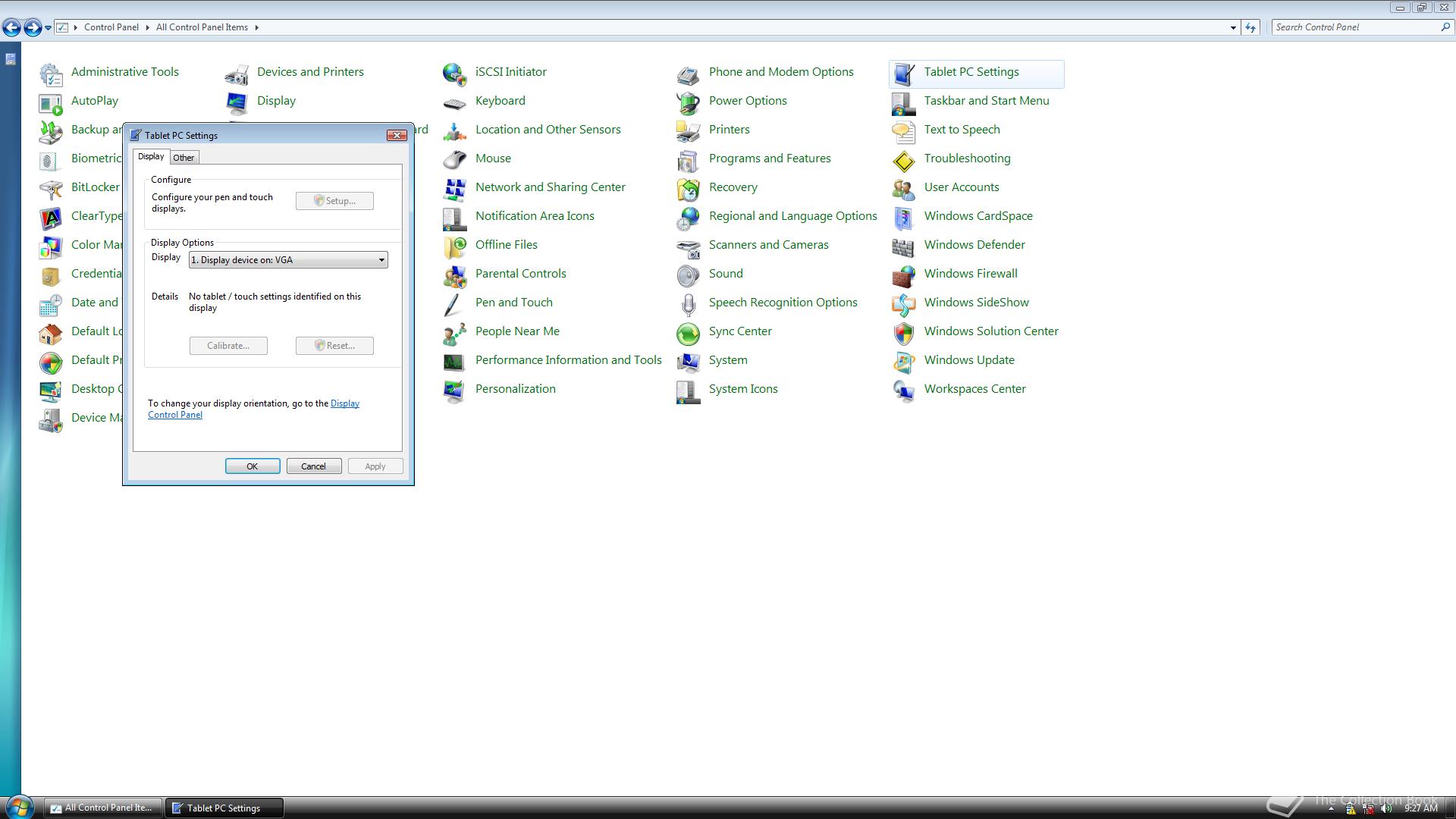Switch to the Other tab
1456x819 pixels.
click(x=184, y=158)
